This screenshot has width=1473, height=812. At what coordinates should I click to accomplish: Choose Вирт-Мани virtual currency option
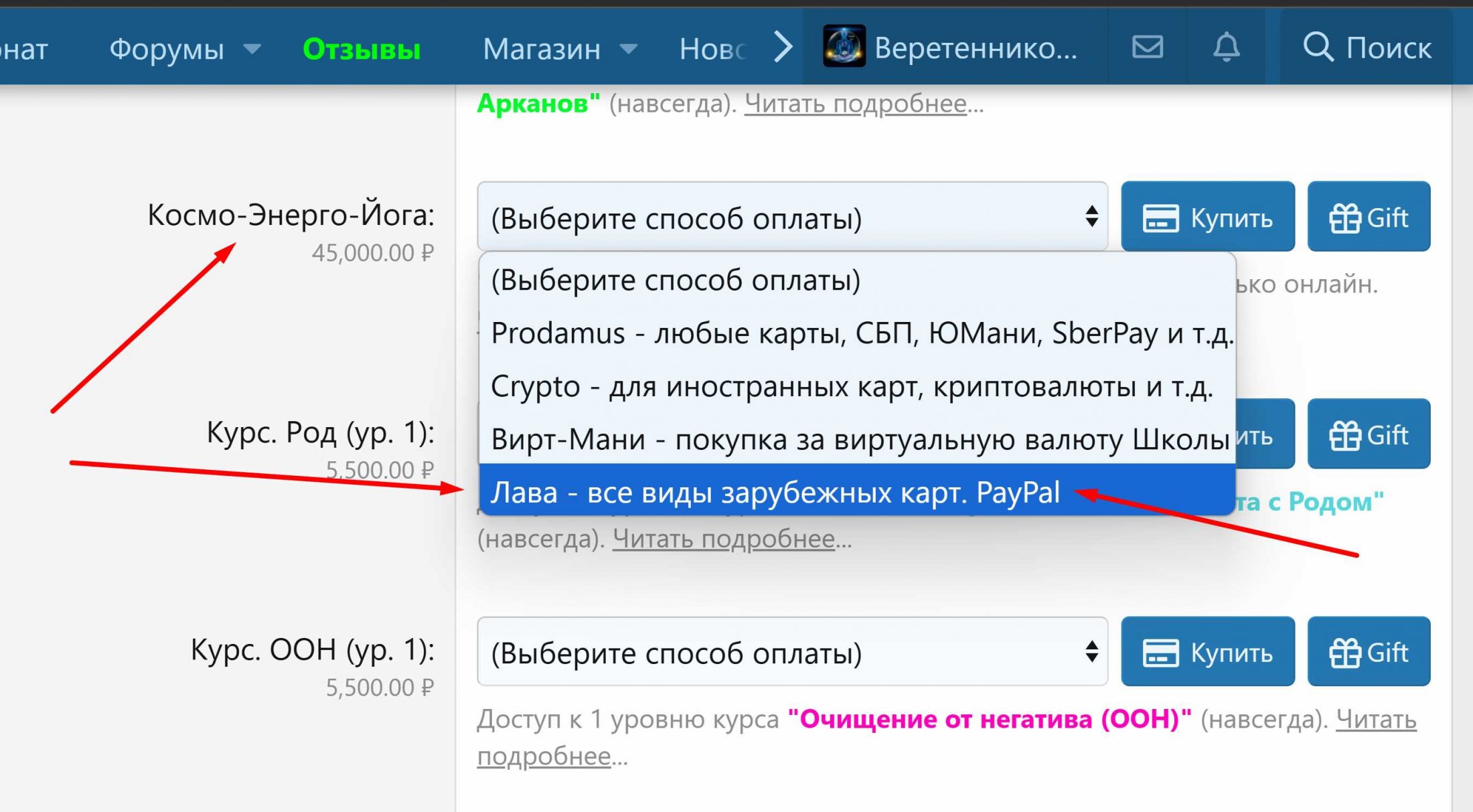coord(770,439)
